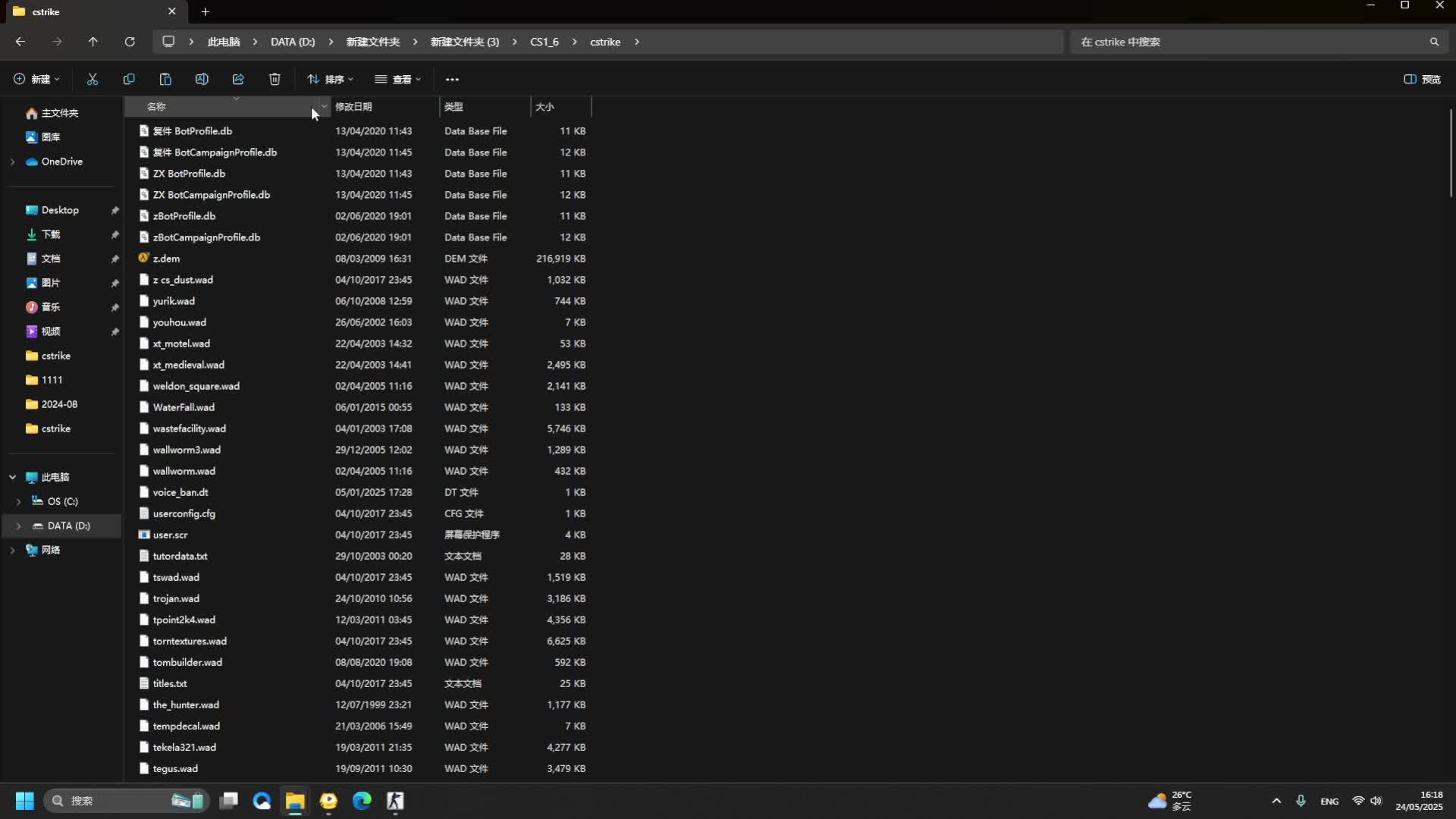Image resolution: width=1456 pixels, height=819 pixels.
Task: Click the vertical scrollbar thumb
Action: coord(1450,152)
